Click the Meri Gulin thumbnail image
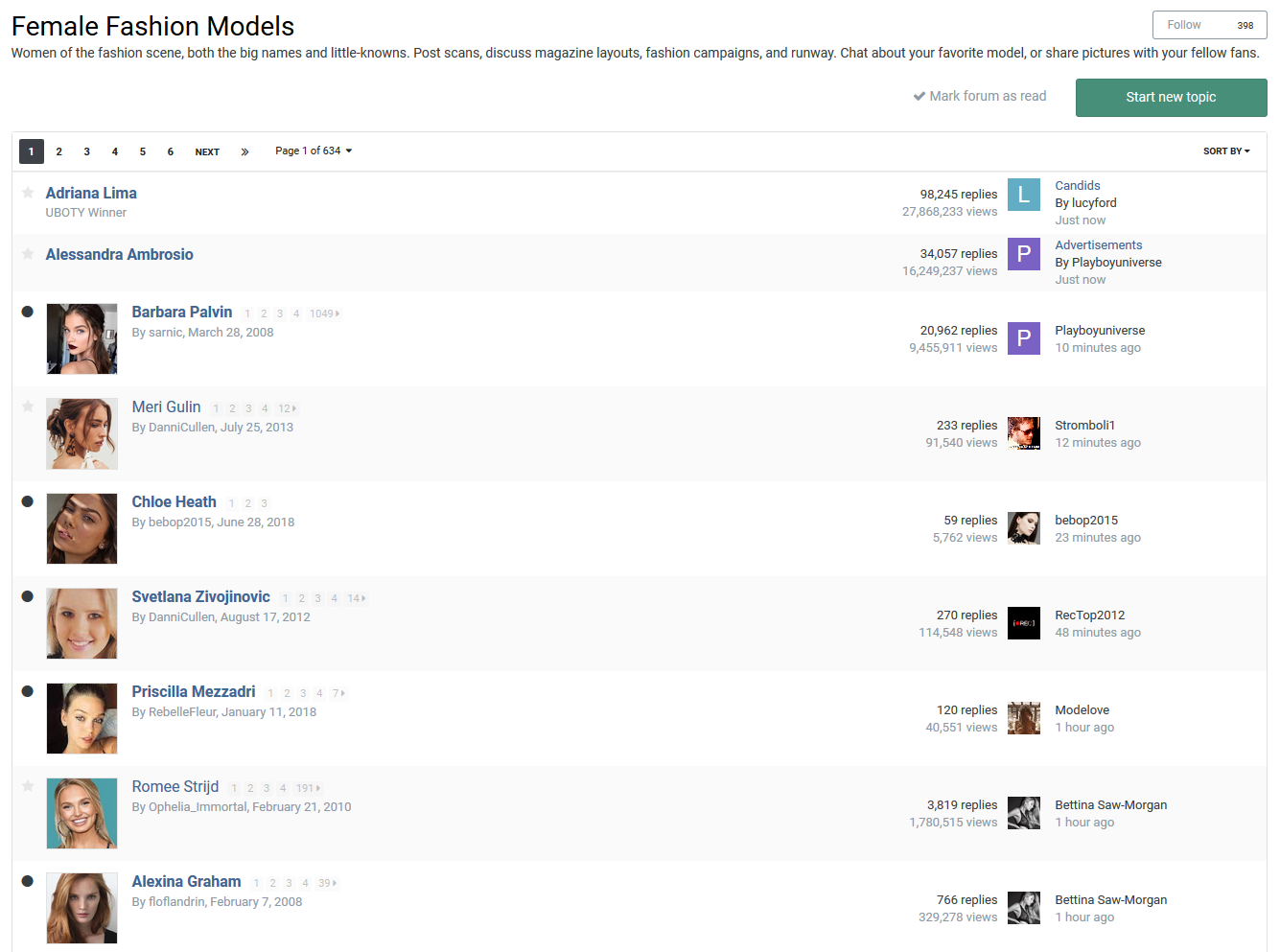1280x952 pixels. (x=82, y=433)
